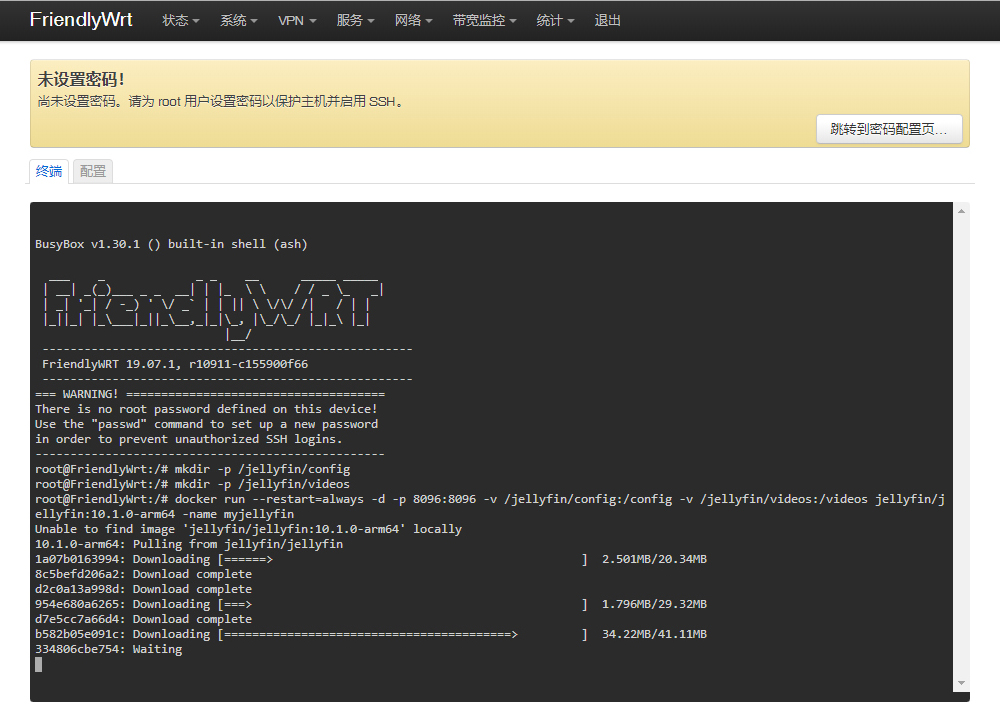Click the terminal cursor line
The image size is (1000, 720).
click(39, 665)
